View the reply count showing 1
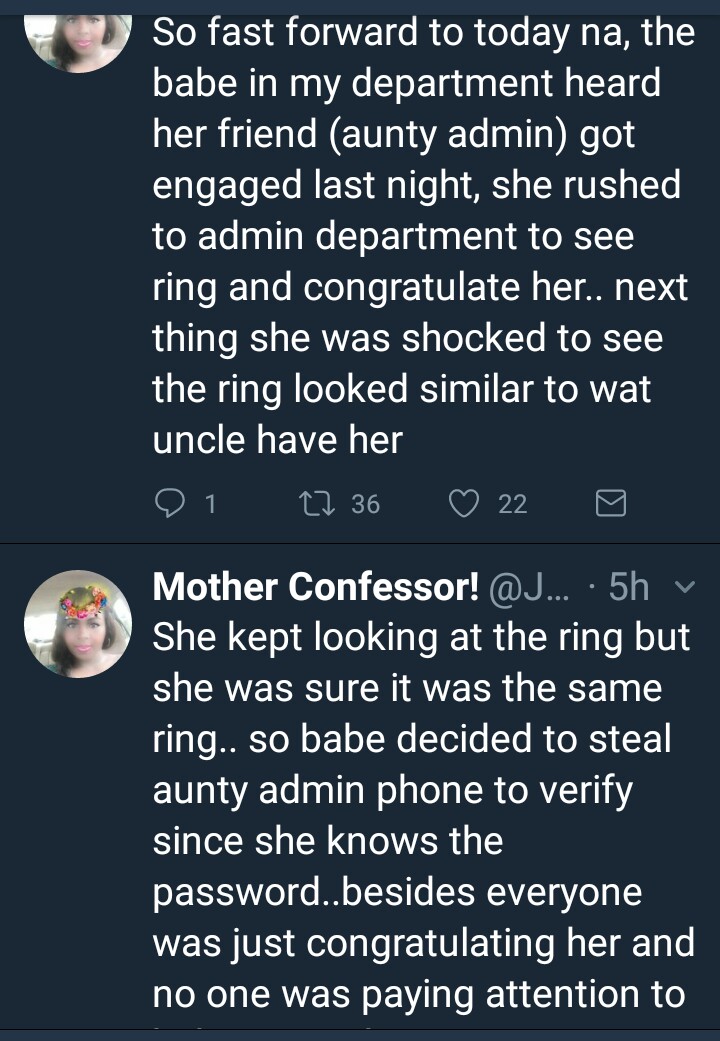This screenshot has width=720, height=1041. [x=210, y=504]
